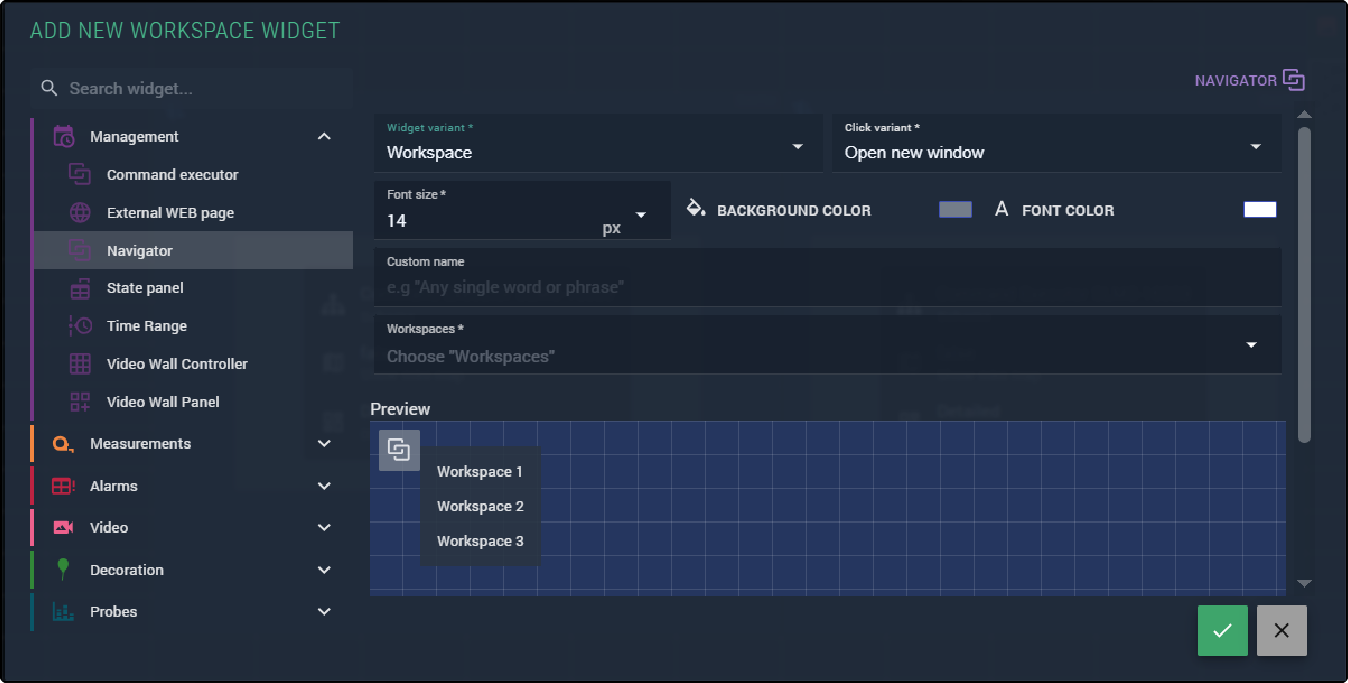Expand the Measurements category
This screenshot has height=683, width=1348.
click(x=323, y=444)
